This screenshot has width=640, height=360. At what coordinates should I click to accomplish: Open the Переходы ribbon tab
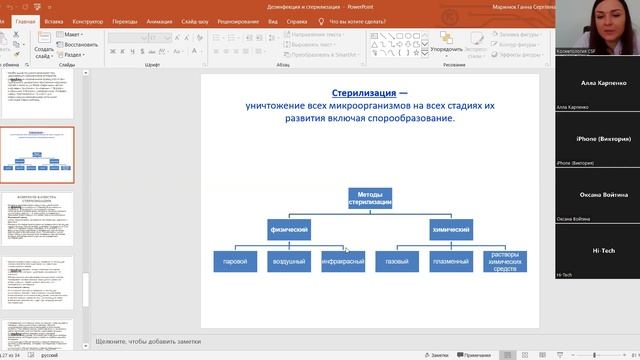pos(124,22)
